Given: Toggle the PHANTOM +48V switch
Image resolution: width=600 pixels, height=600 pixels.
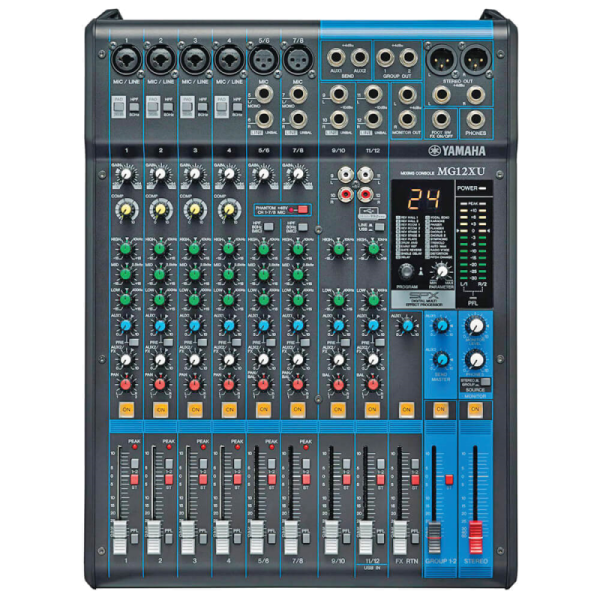Looking at the screenshot, I should 303,209.
